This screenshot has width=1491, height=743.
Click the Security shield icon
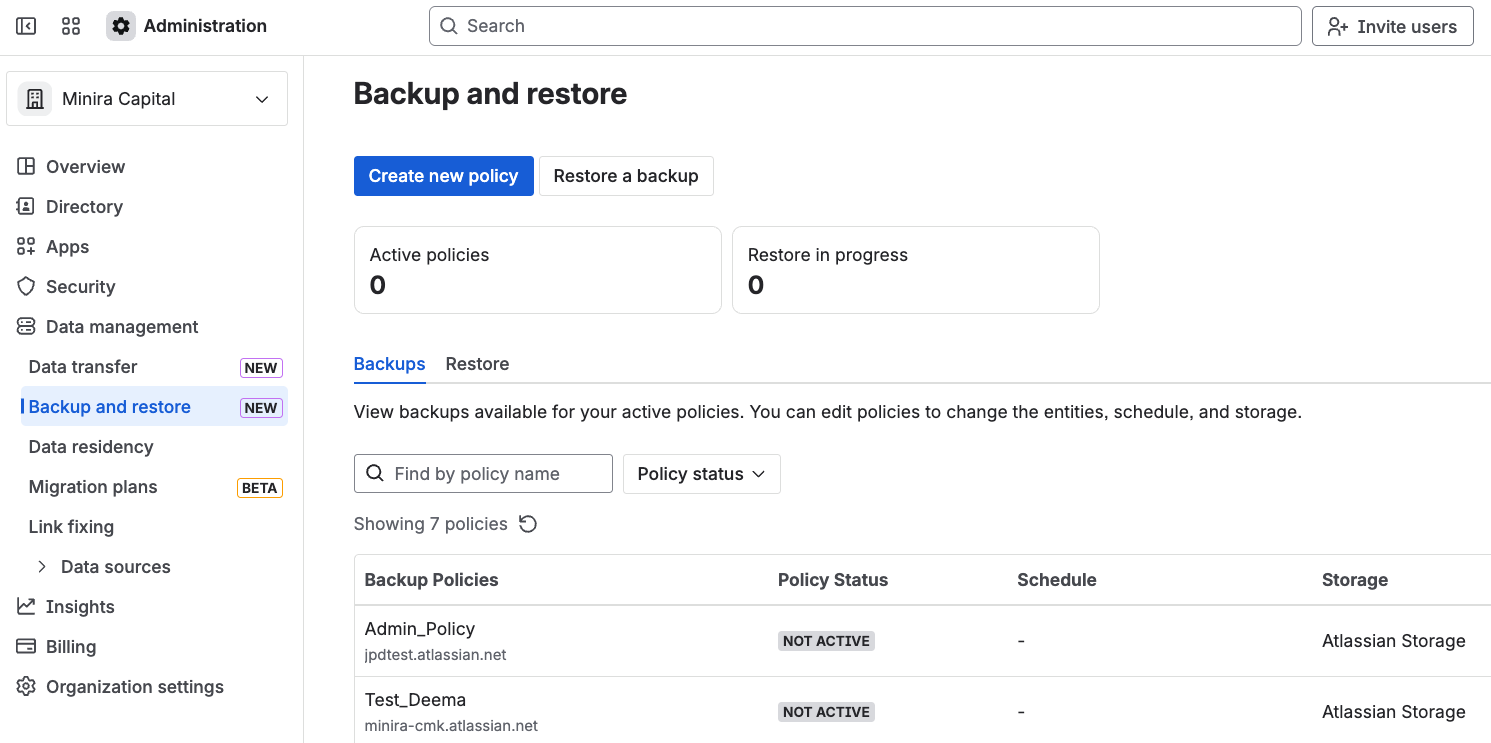click(26, 286)
